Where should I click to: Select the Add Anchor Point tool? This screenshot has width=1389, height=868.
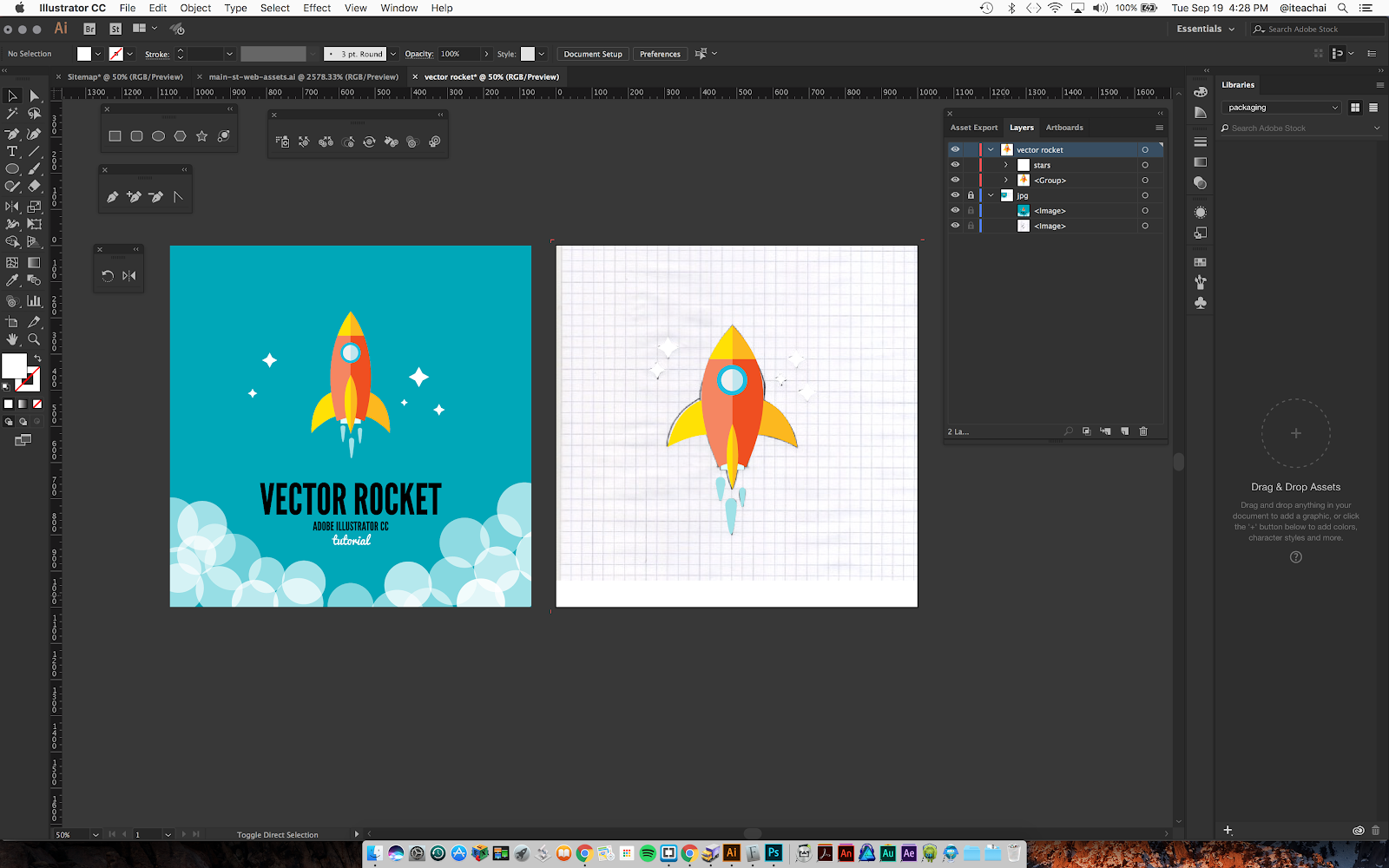(134, 197)
